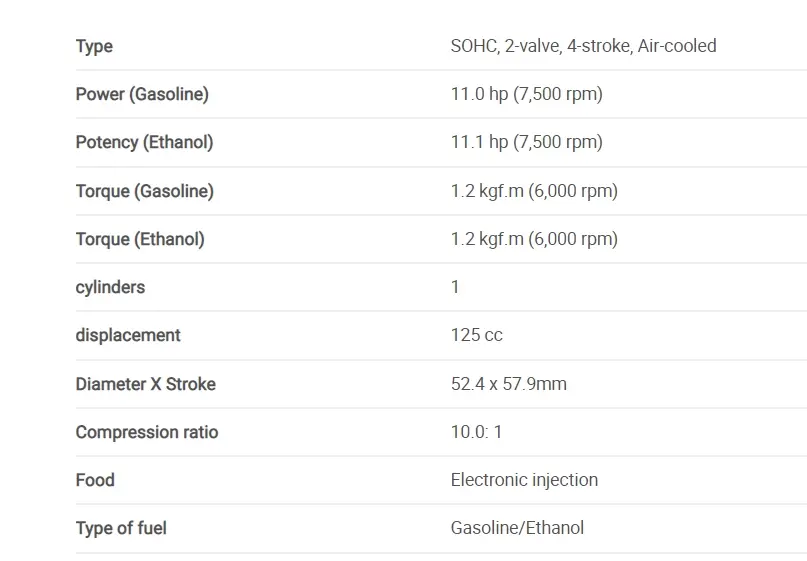Select the '11.1 hp (7,500 rpm)' value
The height and width of the screenshot is (561, 807).
click(x=527, y=142)
